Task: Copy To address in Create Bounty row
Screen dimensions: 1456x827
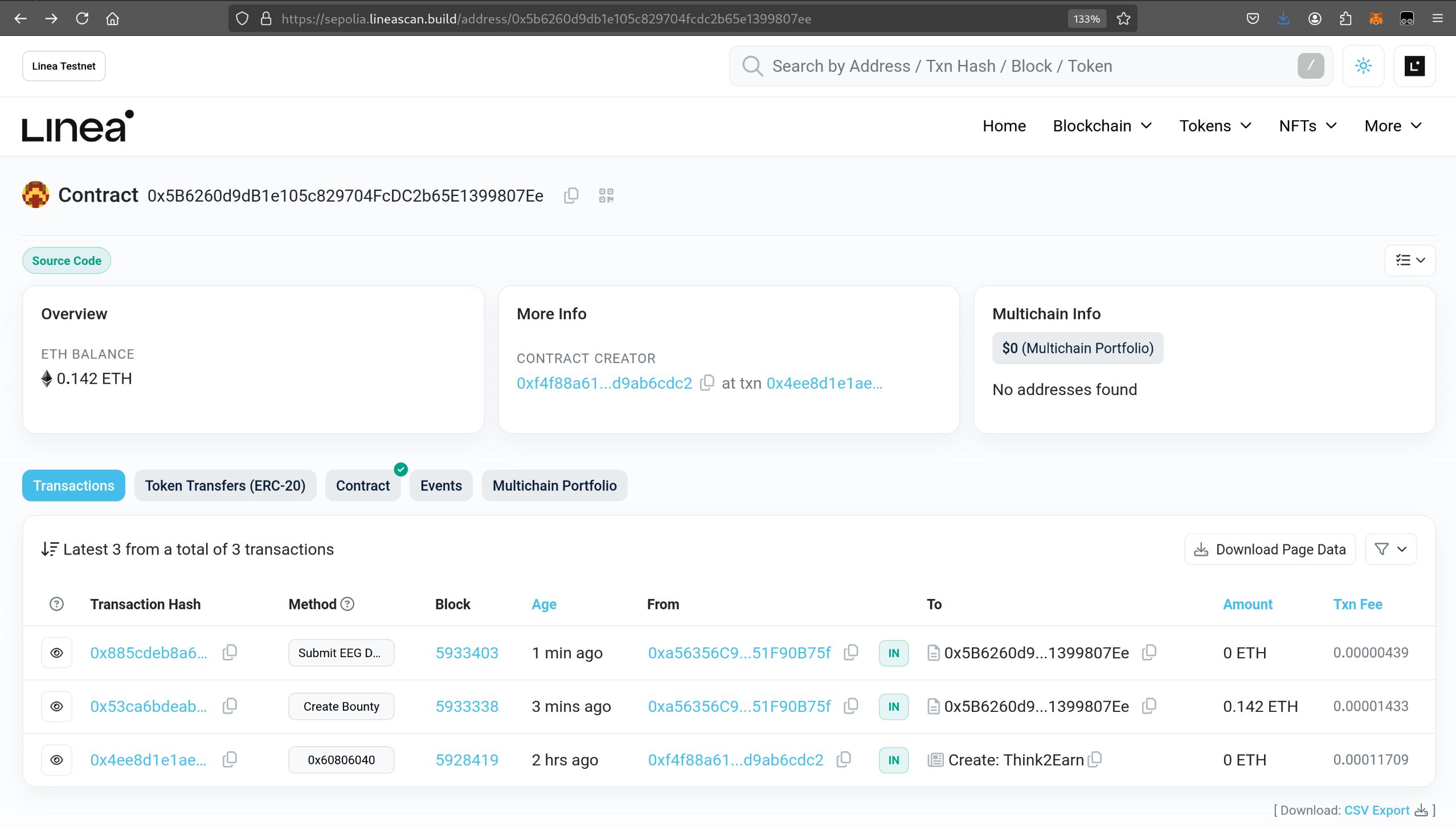Action: tap(1149, 706)
